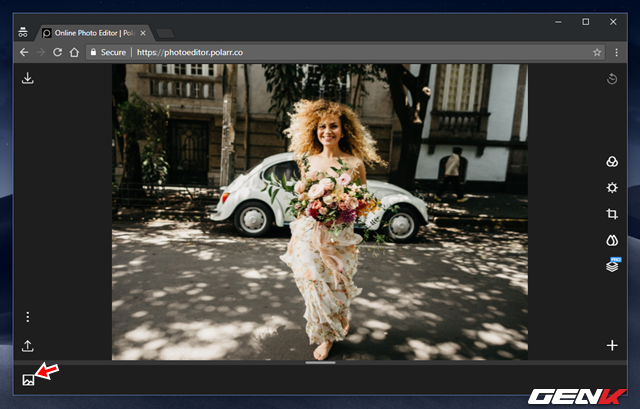
Task: Select the crop tool
Action: pos(612,214)
